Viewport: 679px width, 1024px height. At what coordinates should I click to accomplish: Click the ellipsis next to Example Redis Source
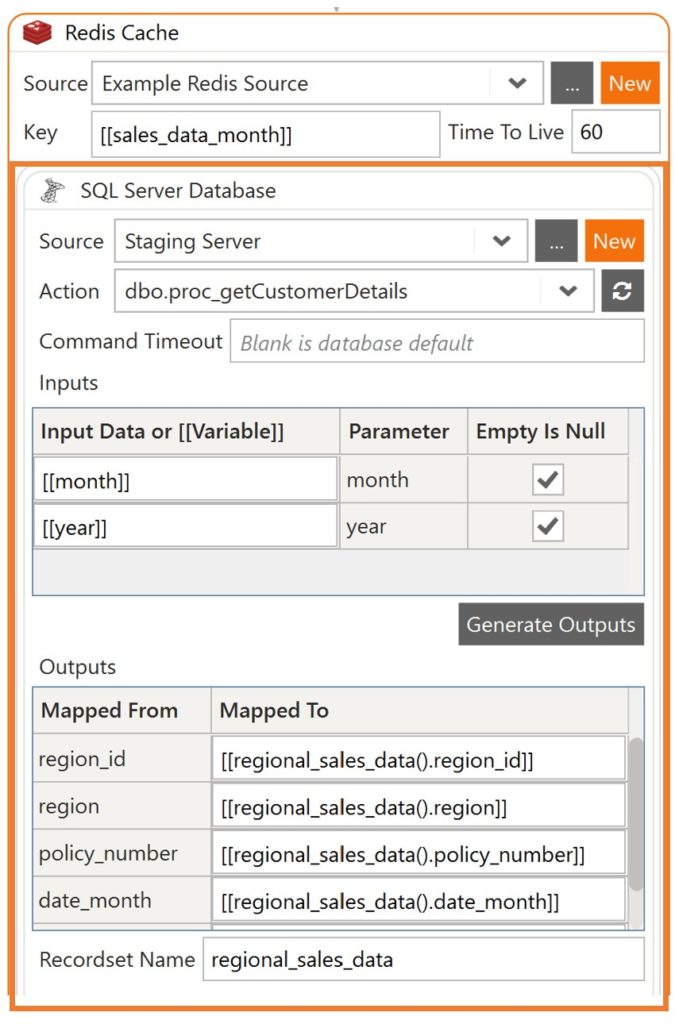point(572,83)
